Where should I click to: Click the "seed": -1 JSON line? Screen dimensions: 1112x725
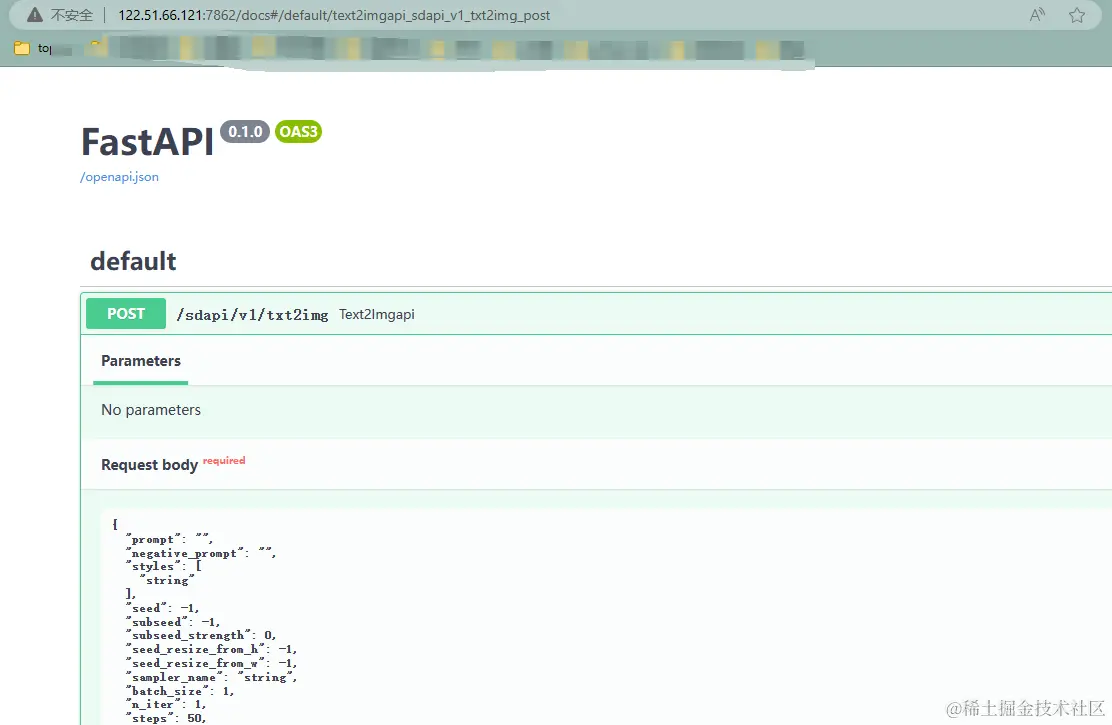point(162,608)
